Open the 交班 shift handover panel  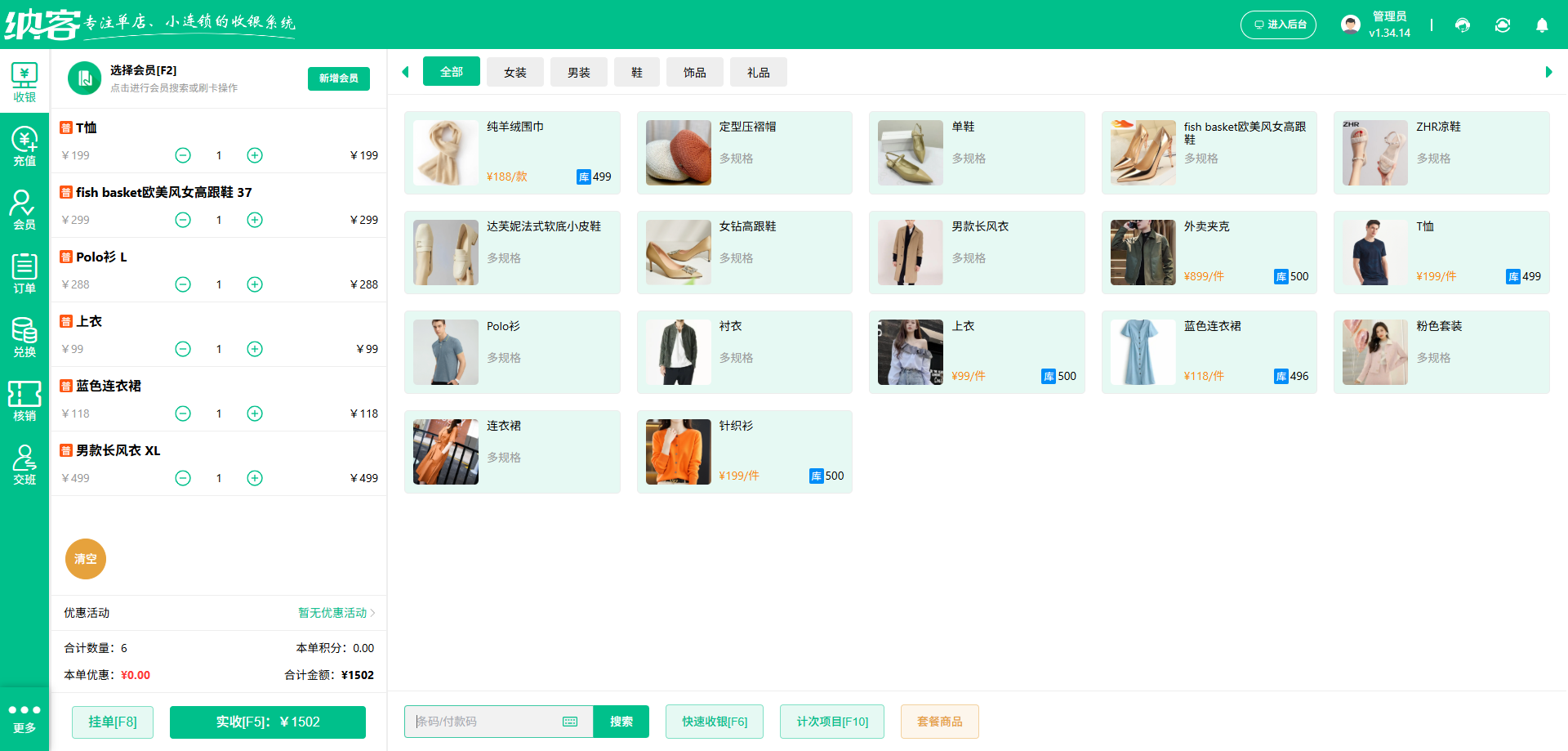[24, 463]
